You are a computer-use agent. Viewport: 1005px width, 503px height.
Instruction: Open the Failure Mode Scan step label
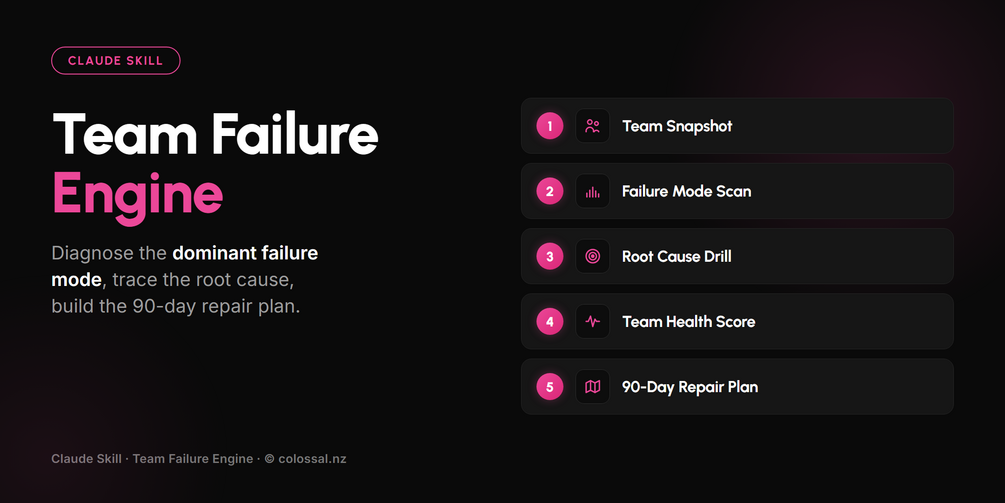click(686, 191)
